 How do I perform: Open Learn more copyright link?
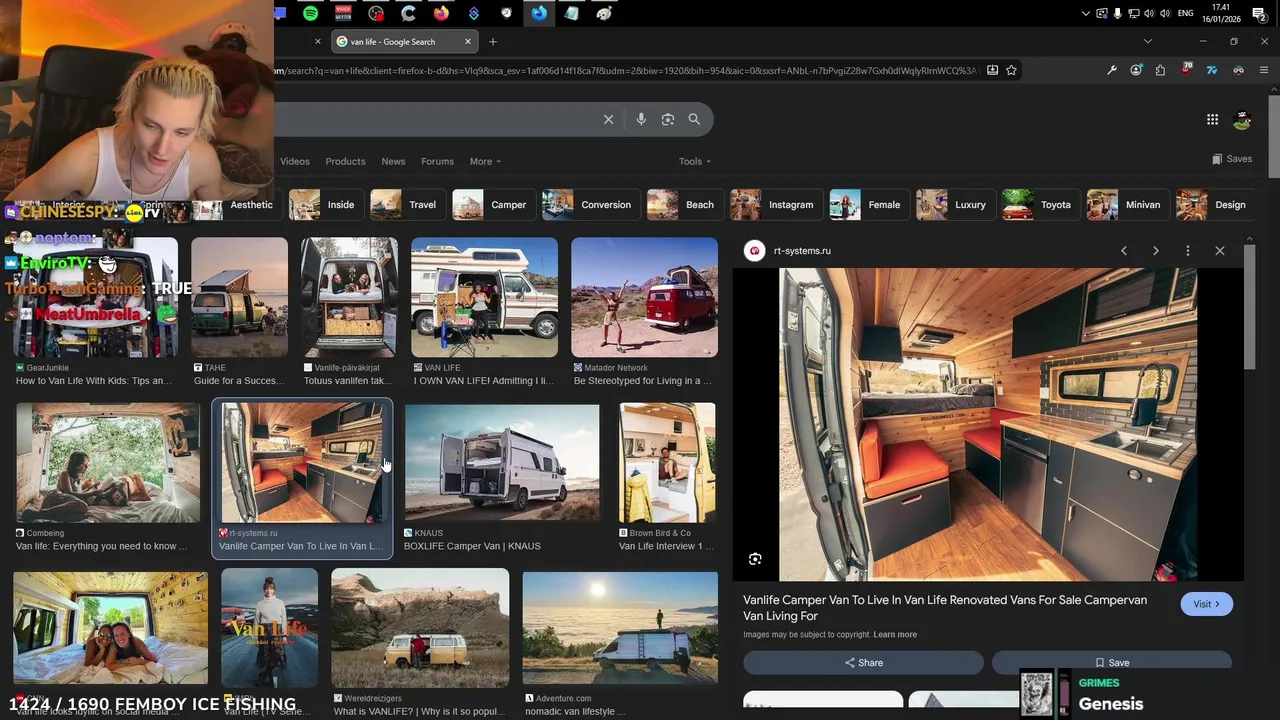coord(895,635)
